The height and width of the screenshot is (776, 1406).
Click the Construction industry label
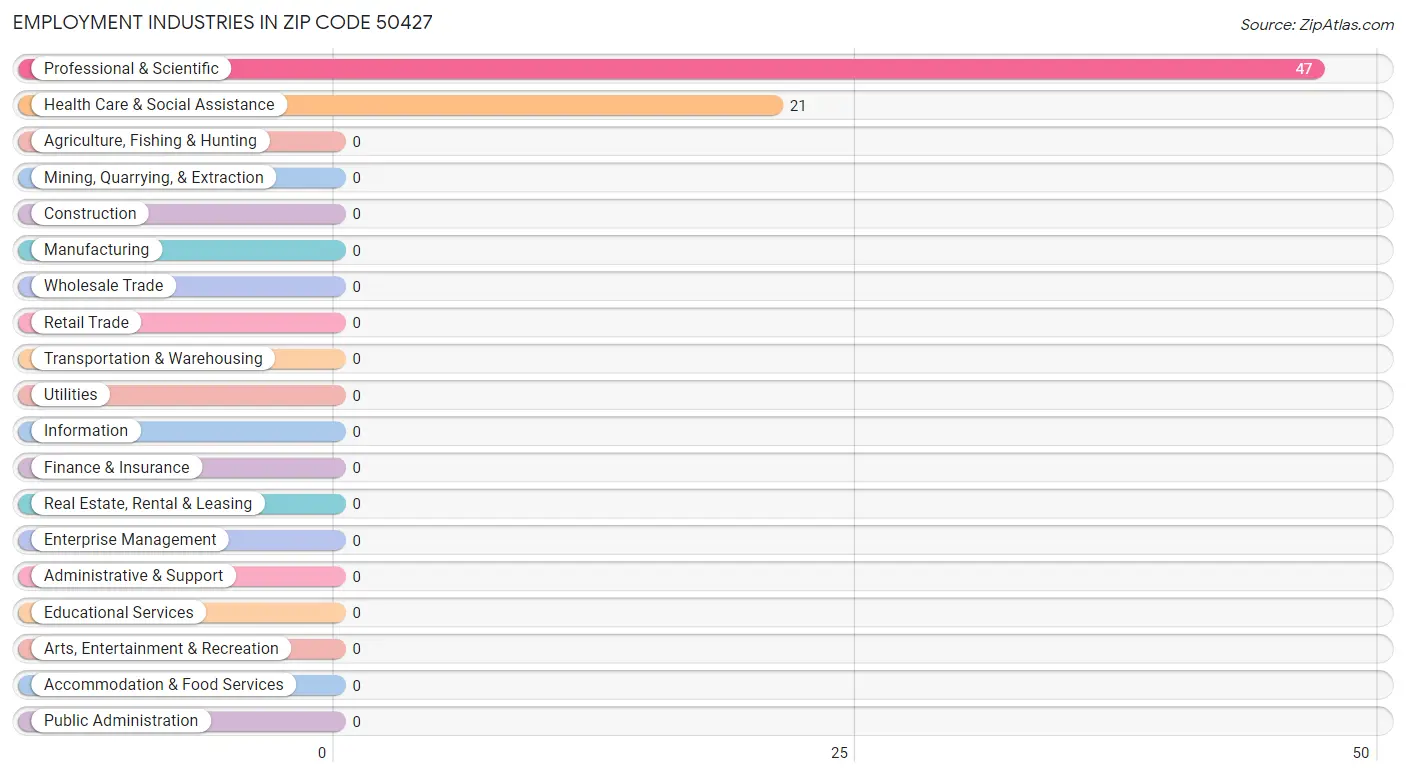90,213
